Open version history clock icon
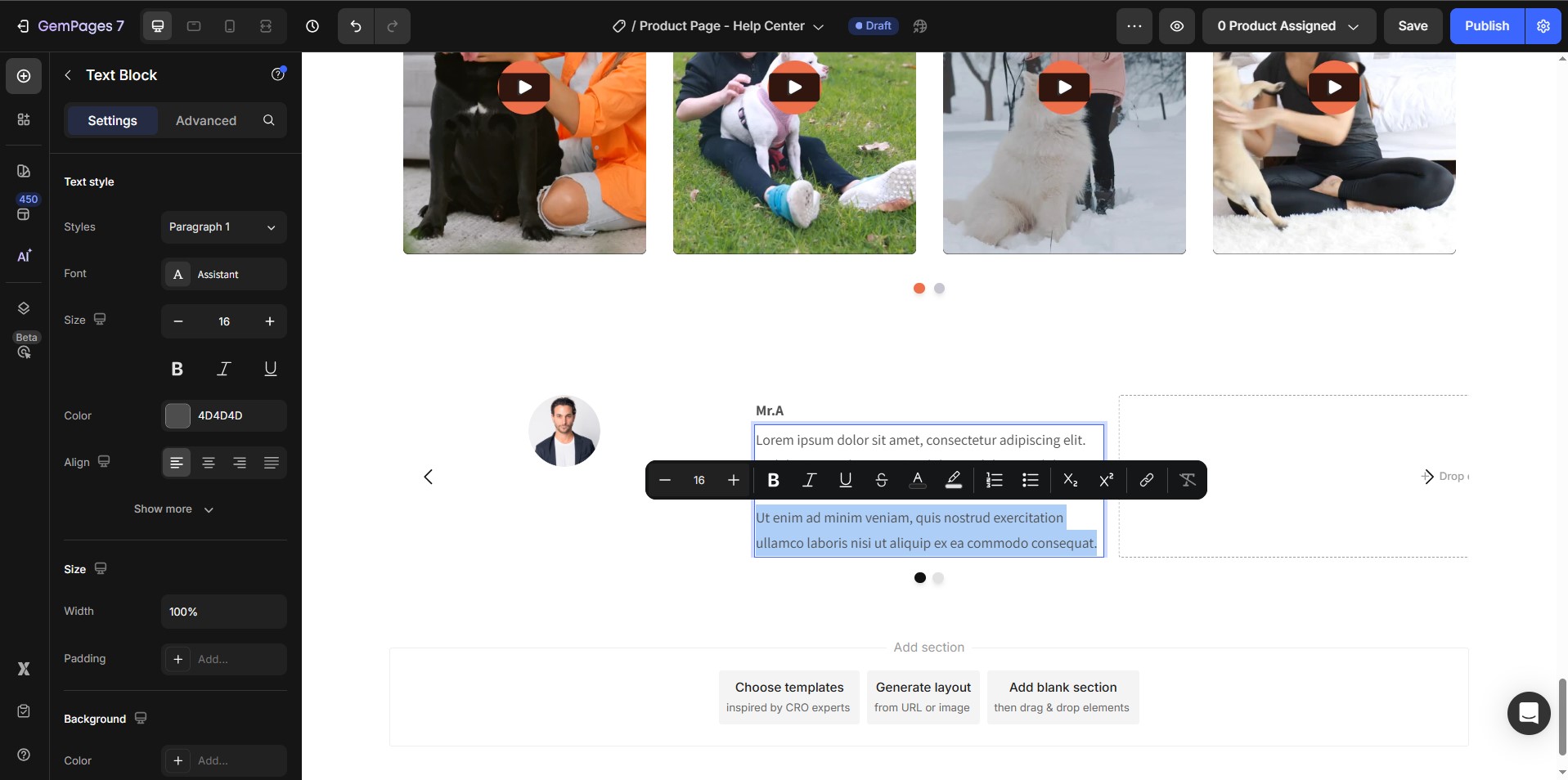Viewport: 1568px width, 780px height. click(312, 26)
